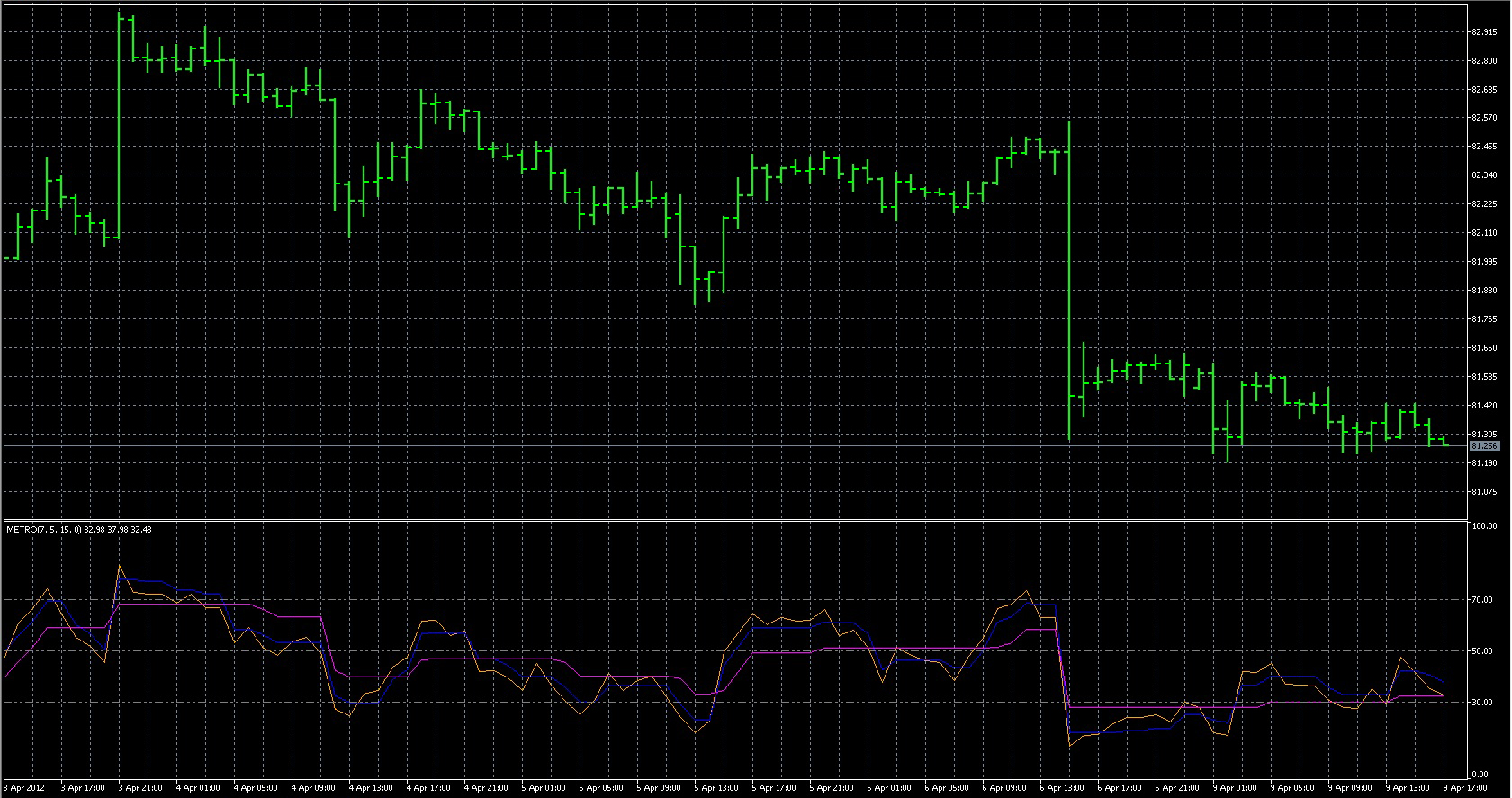Click the 82.915 price axis label
The height and width of the screenshot is (798, 1512).
tap(1484, 32)
